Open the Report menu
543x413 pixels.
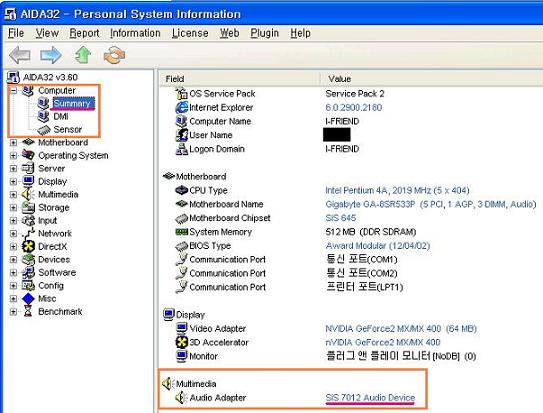click(84, 33)
